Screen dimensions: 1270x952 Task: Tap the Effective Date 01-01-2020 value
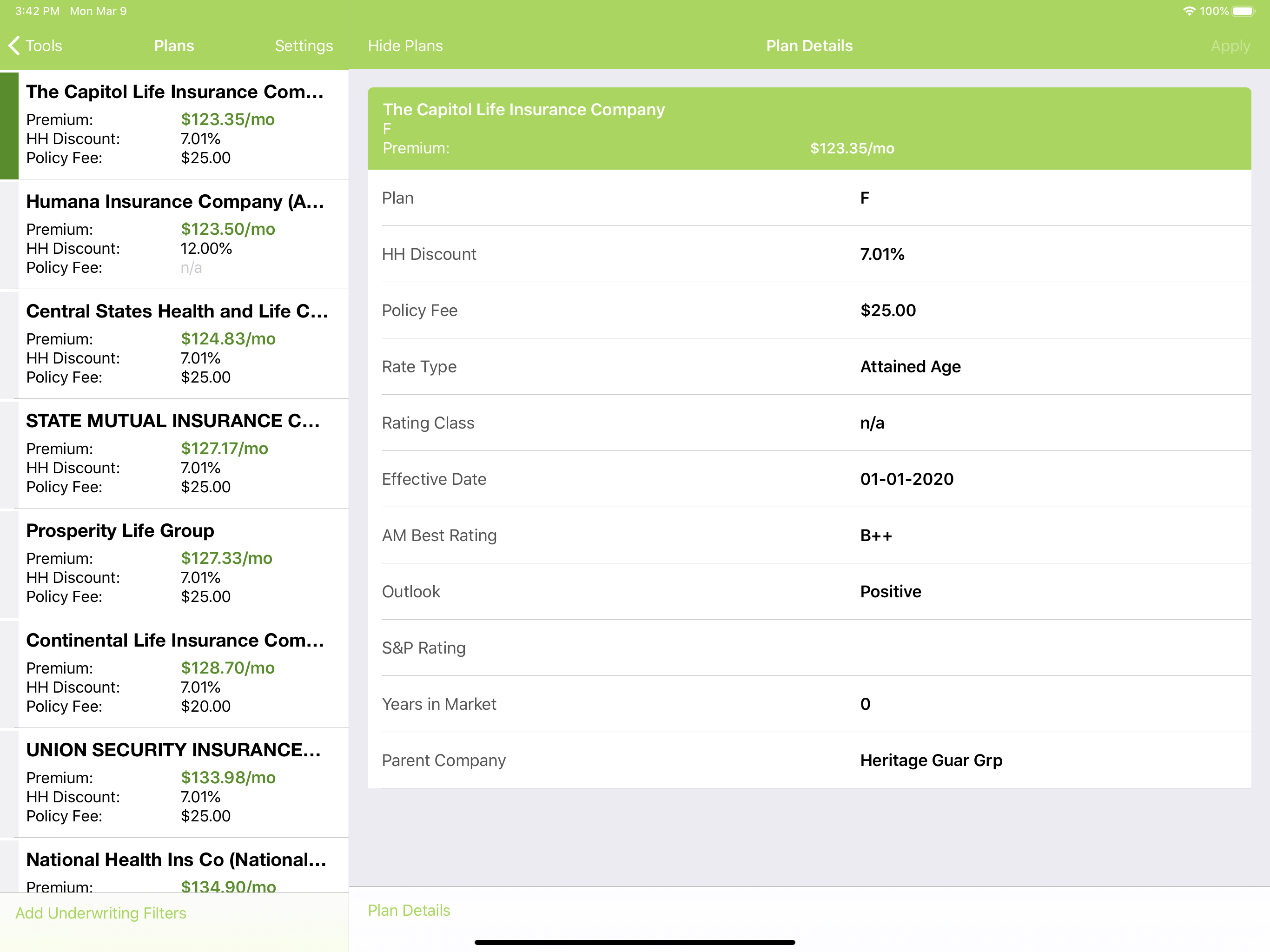[906, 479]
